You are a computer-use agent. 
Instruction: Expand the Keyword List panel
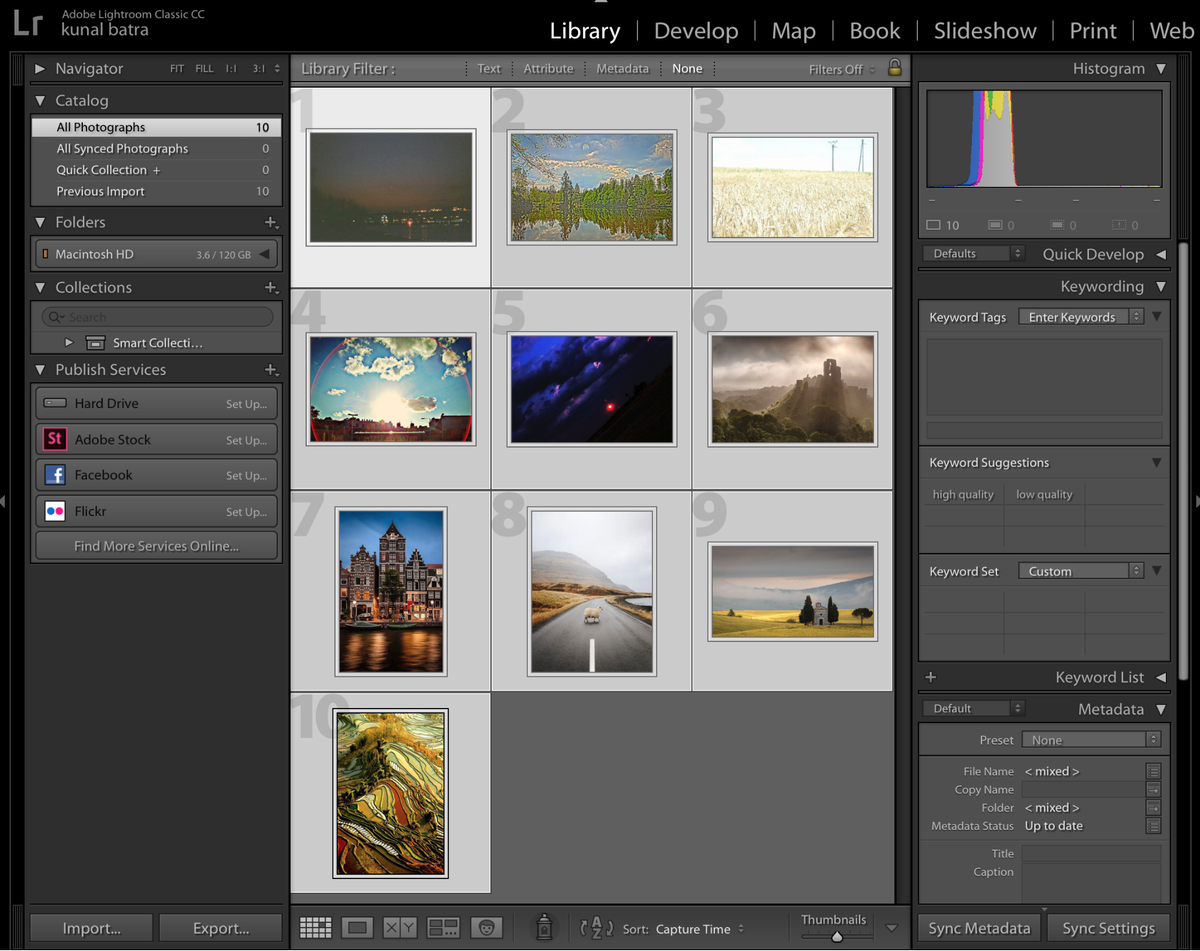point(1161,677)
